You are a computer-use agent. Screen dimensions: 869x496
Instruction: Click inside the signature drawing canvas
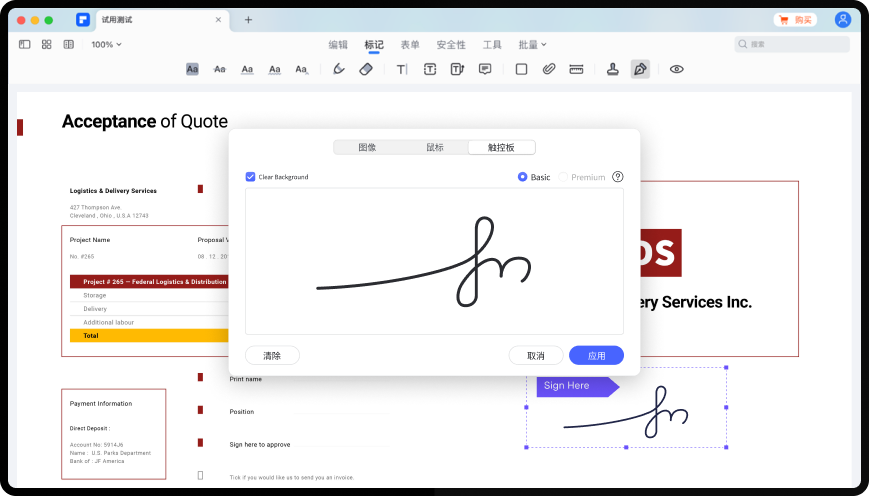point(434,262)
